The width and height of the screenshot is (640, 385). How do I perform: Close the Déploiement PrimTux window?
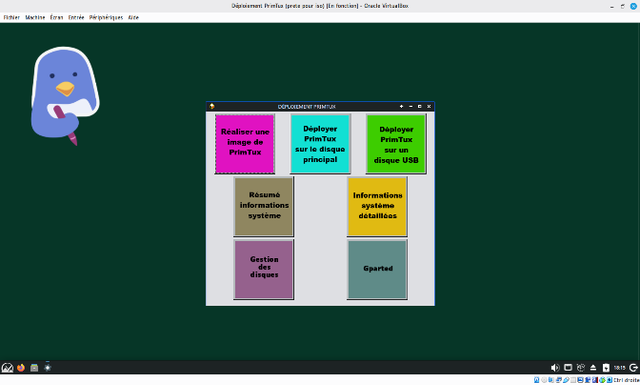(429, 106)
